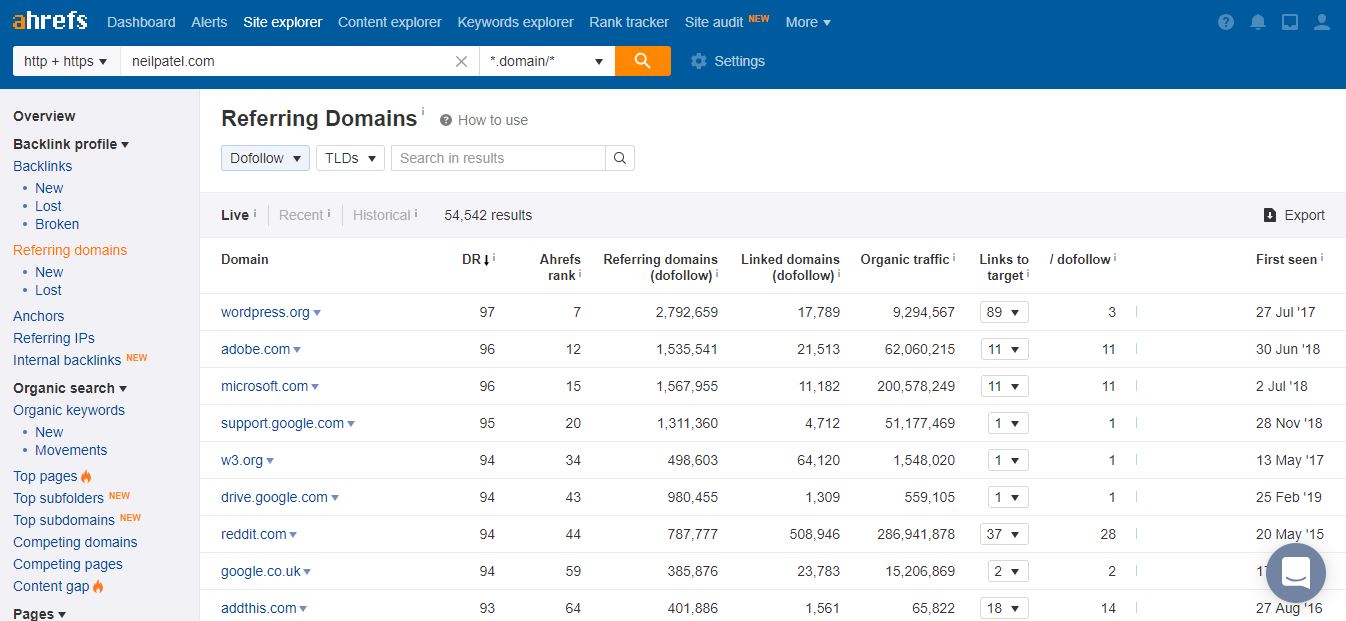Open the More menu in top navigation
This screenshot has width=1346, height=621.
[x=808, y=22]
